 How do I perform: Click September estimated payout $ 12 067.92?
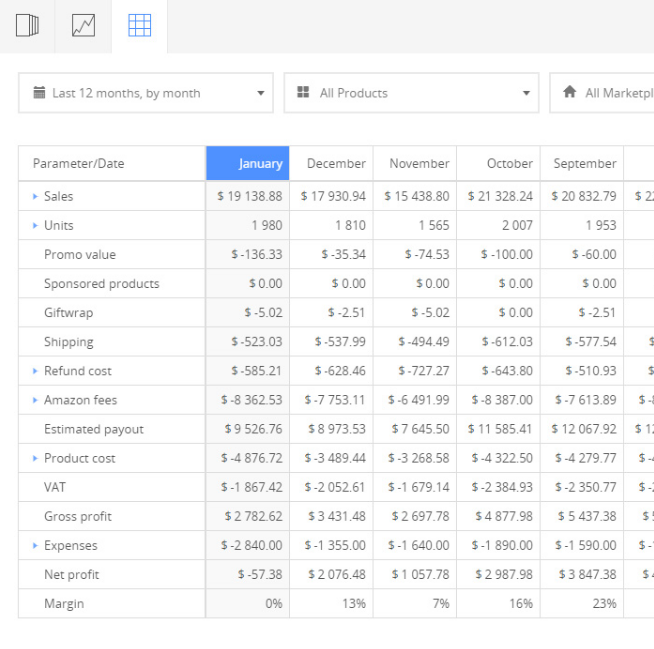pos(584,429)
